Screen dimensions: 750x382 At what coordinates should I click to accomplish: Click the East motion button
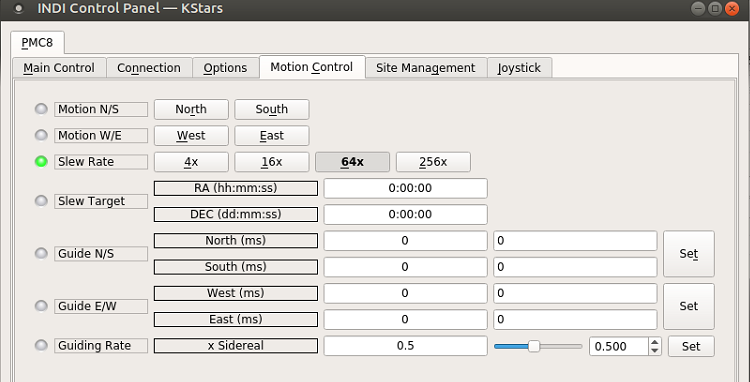272,135
